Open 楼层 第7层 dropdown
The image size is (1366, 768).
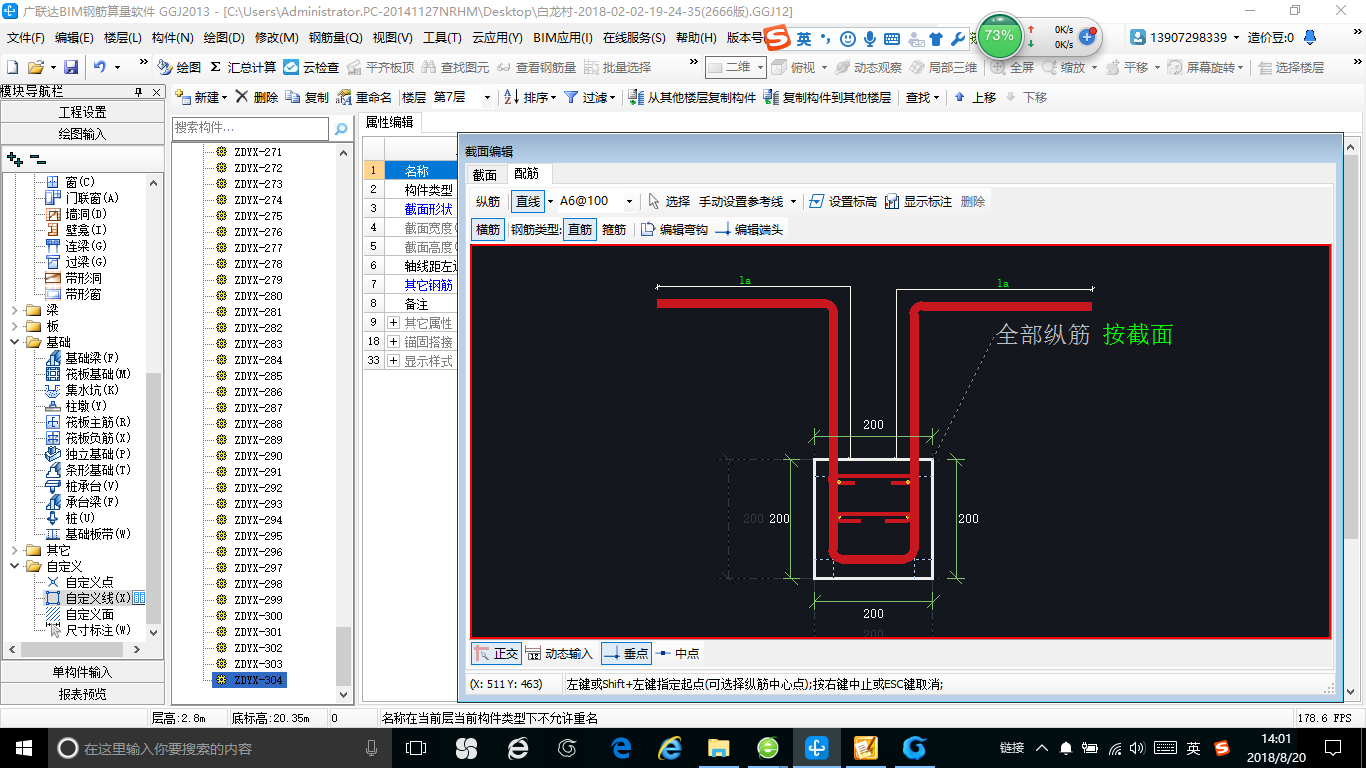pyautogui.click(x=487, y=97)
